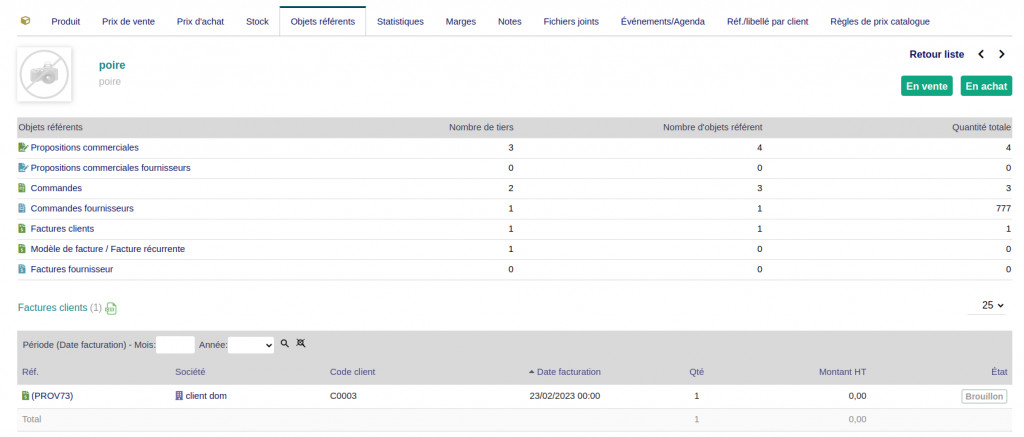Switch to the Prix de vente tab
This screenshot has height=437, width=1024.
coord(129,22)
